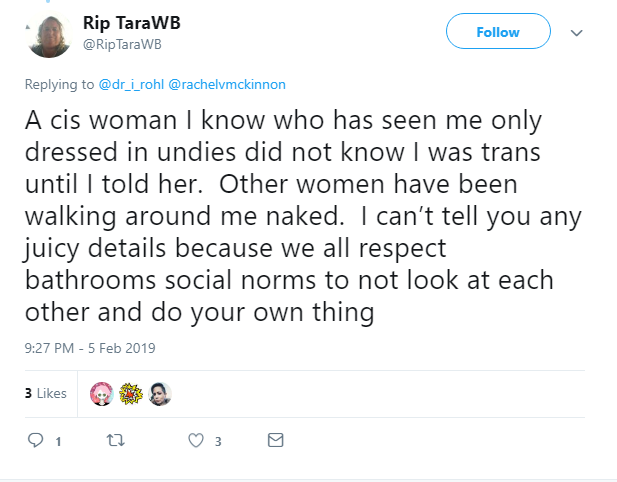Click the like count number 3

point(218,441)
